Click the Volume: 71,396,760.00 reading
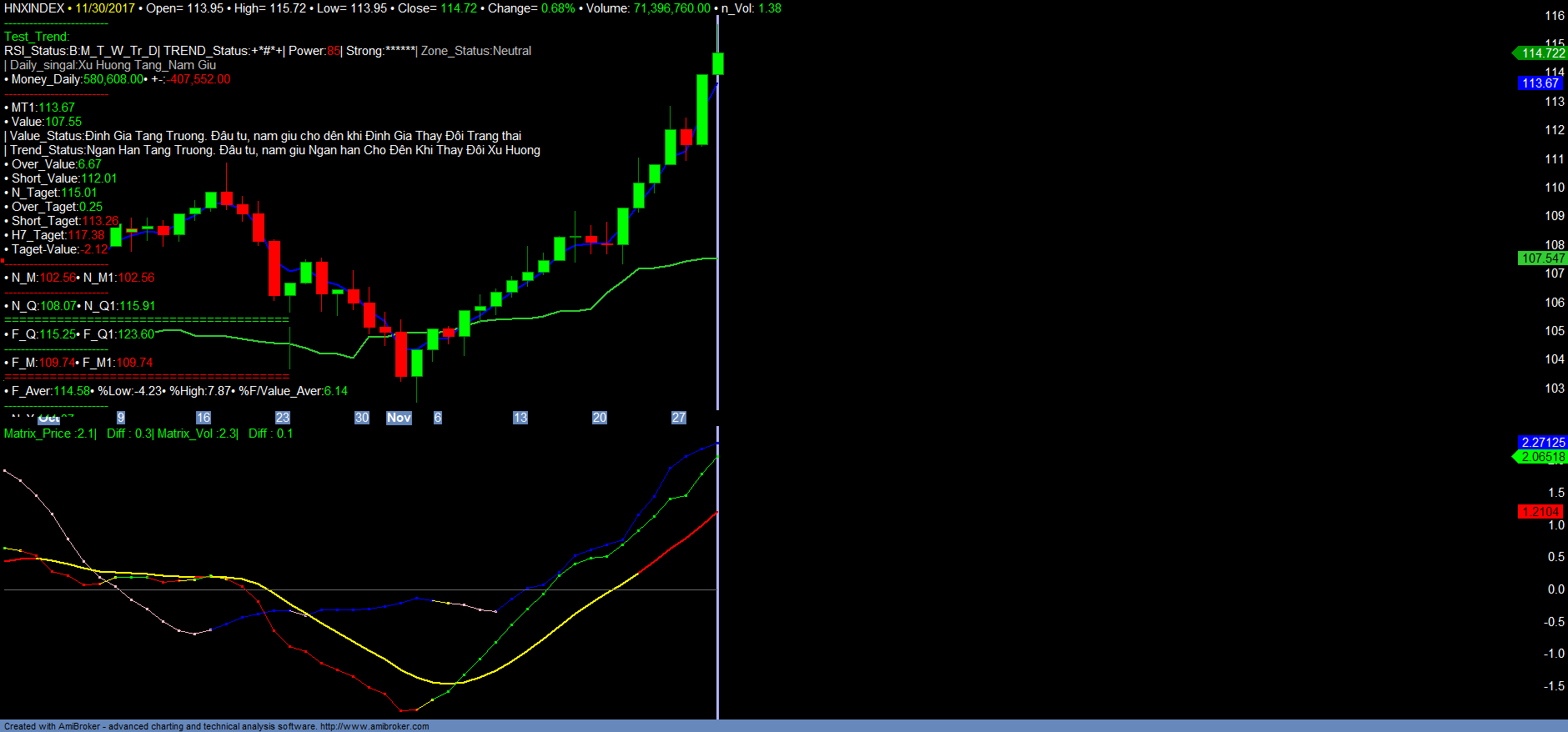 pyautogui.click(x=649, y=8)
